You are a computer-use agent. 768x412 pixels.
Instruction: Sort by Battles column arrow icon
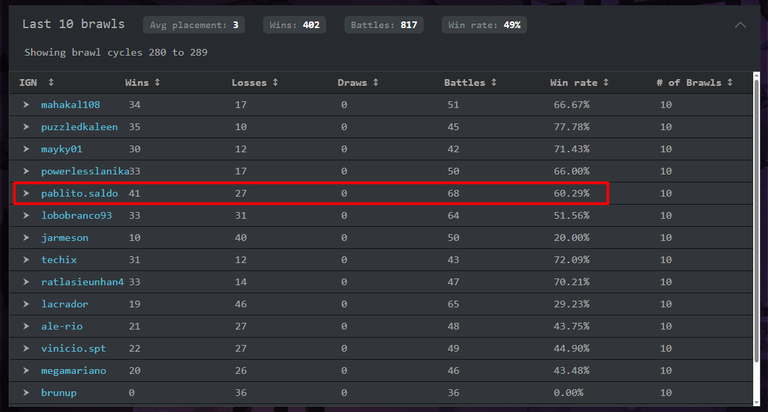click(494, 82)
